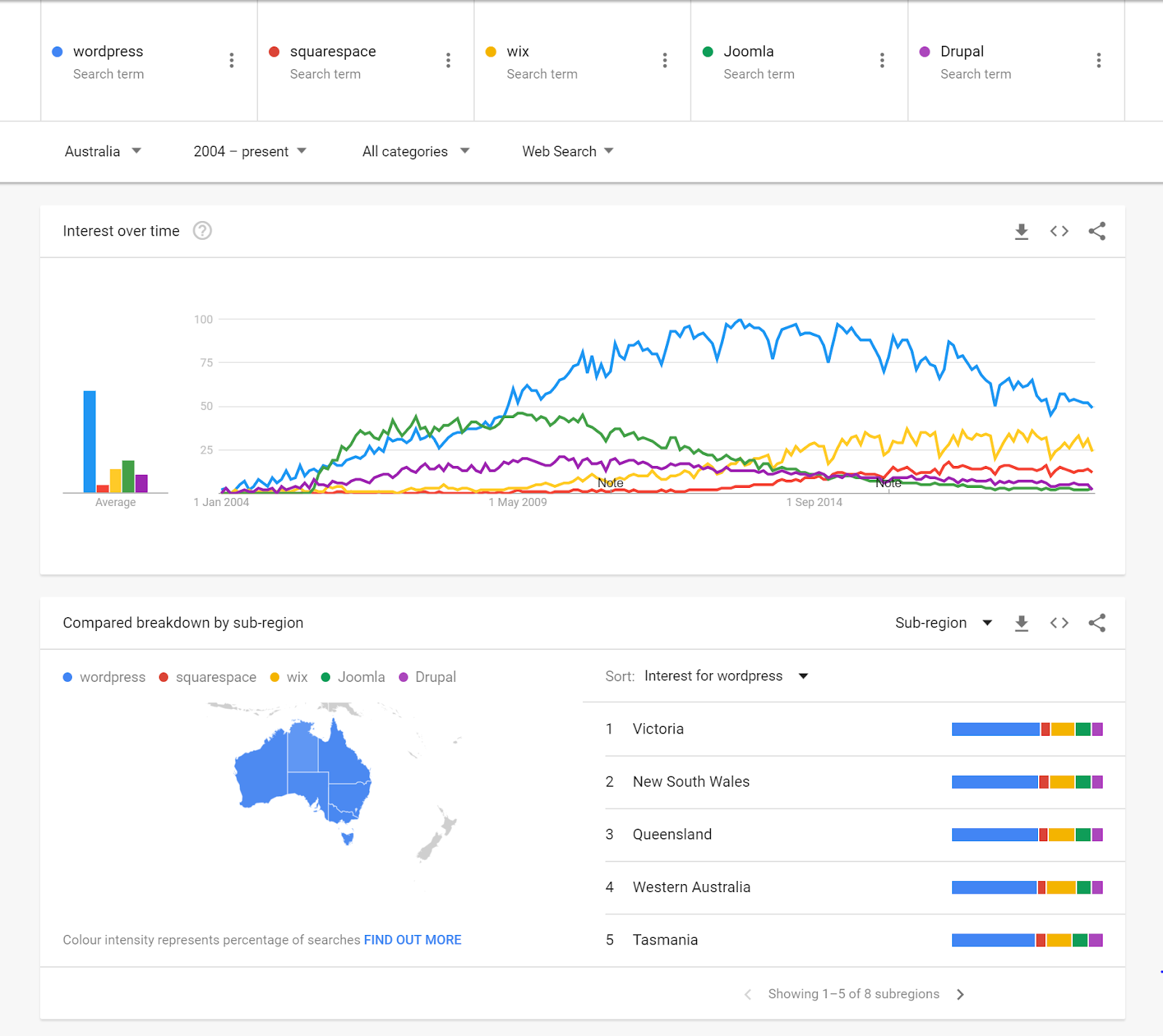Open the Web Search type dropdown

[568, 151]
